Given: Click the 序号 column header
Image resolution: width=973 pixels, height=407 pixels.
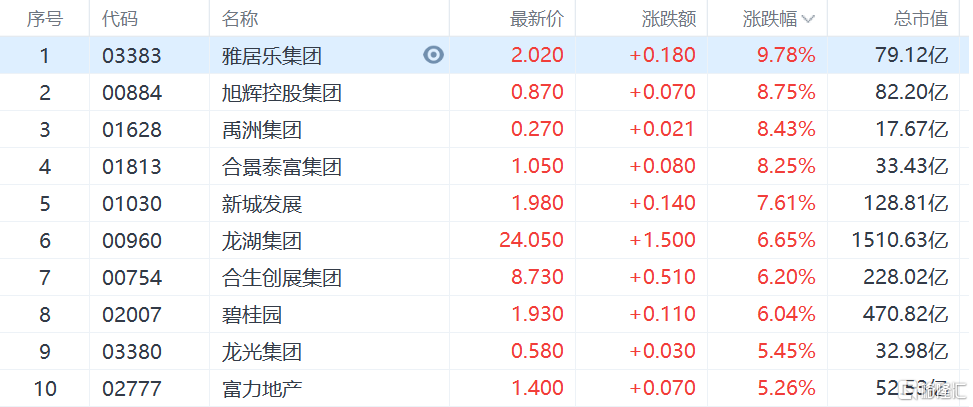Looking at the screenshot, I should [44, 19].
